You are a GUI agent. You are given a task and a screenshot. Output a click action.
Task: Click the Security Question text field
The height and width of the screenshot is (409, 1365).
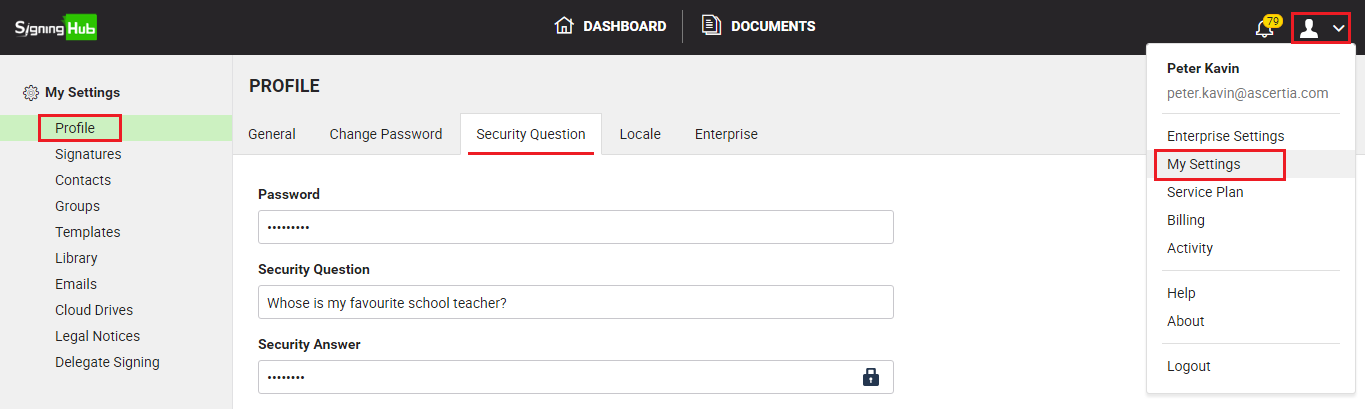575,302
